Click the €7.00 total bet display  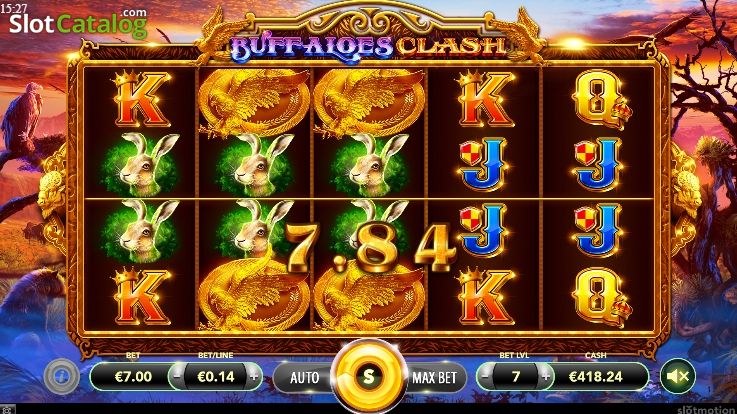133,376
